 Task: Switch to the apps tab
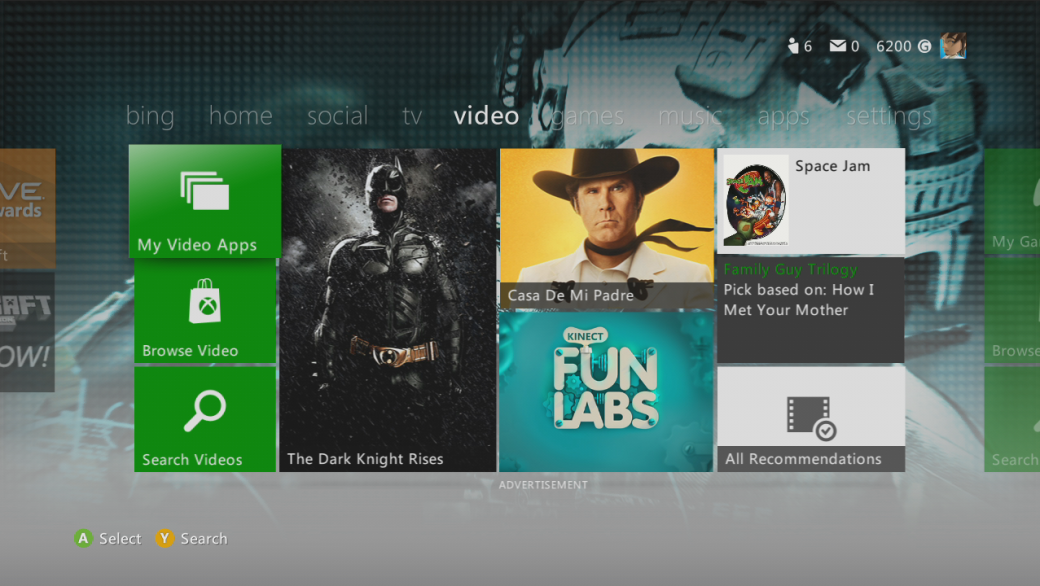coord(783,117)
